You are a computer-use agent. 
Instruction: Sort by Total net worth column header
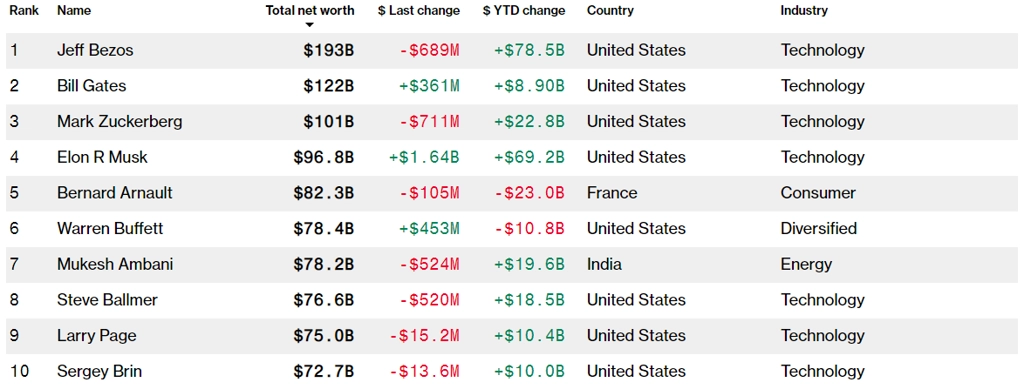(310, 10)
